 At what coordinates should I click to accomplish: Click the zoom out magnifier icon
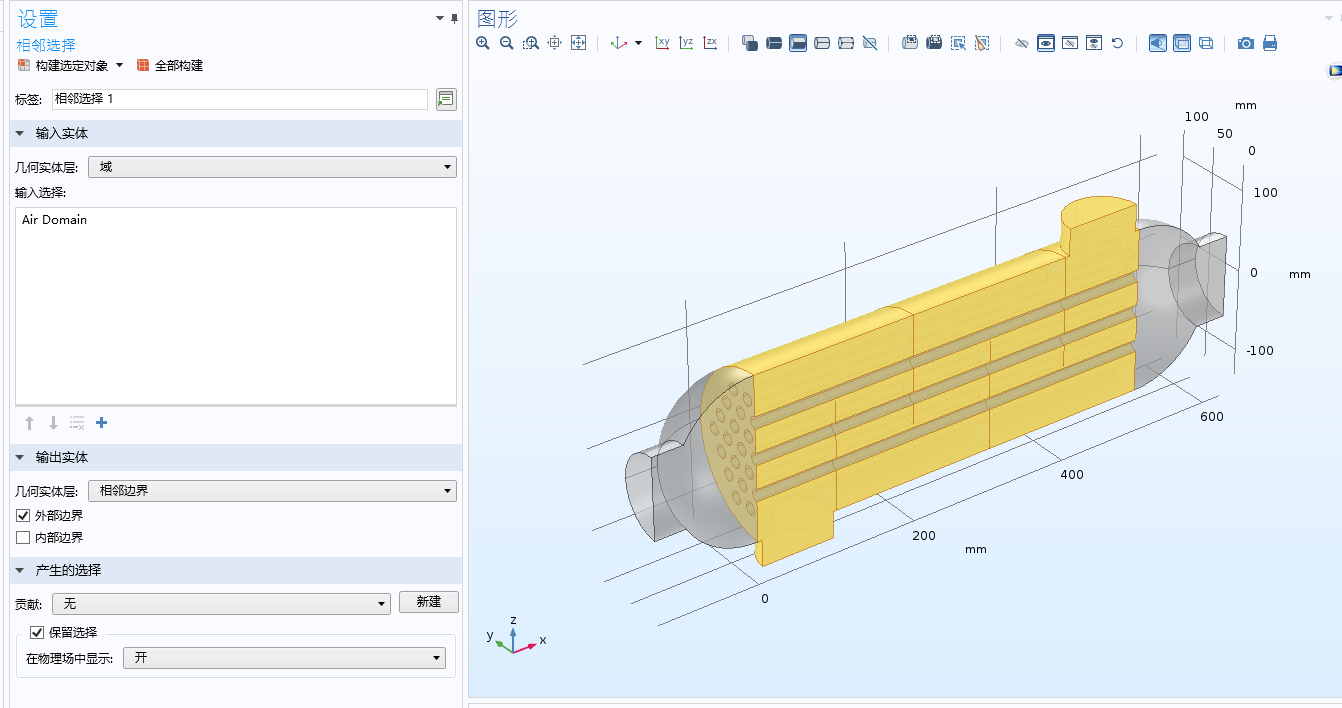click(x=507, y=43)
